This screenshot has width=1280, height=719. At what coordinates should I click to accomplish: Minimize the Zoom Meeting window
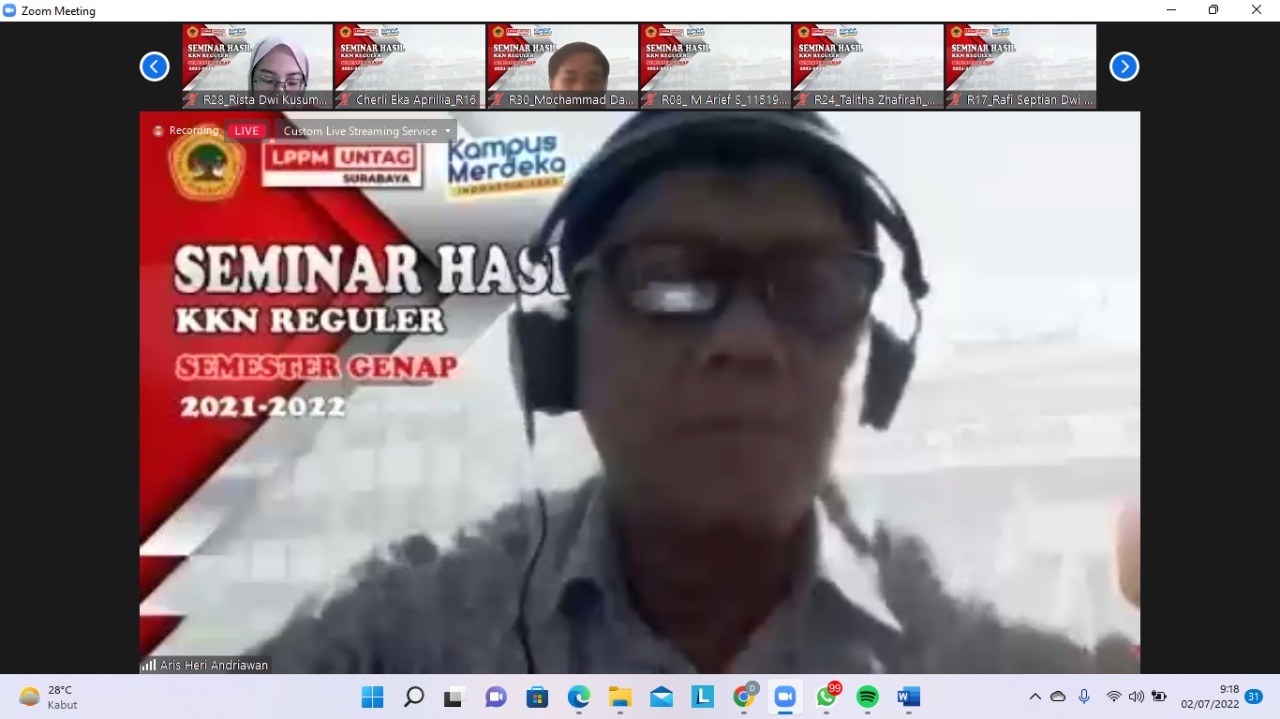click(1171, 10)
